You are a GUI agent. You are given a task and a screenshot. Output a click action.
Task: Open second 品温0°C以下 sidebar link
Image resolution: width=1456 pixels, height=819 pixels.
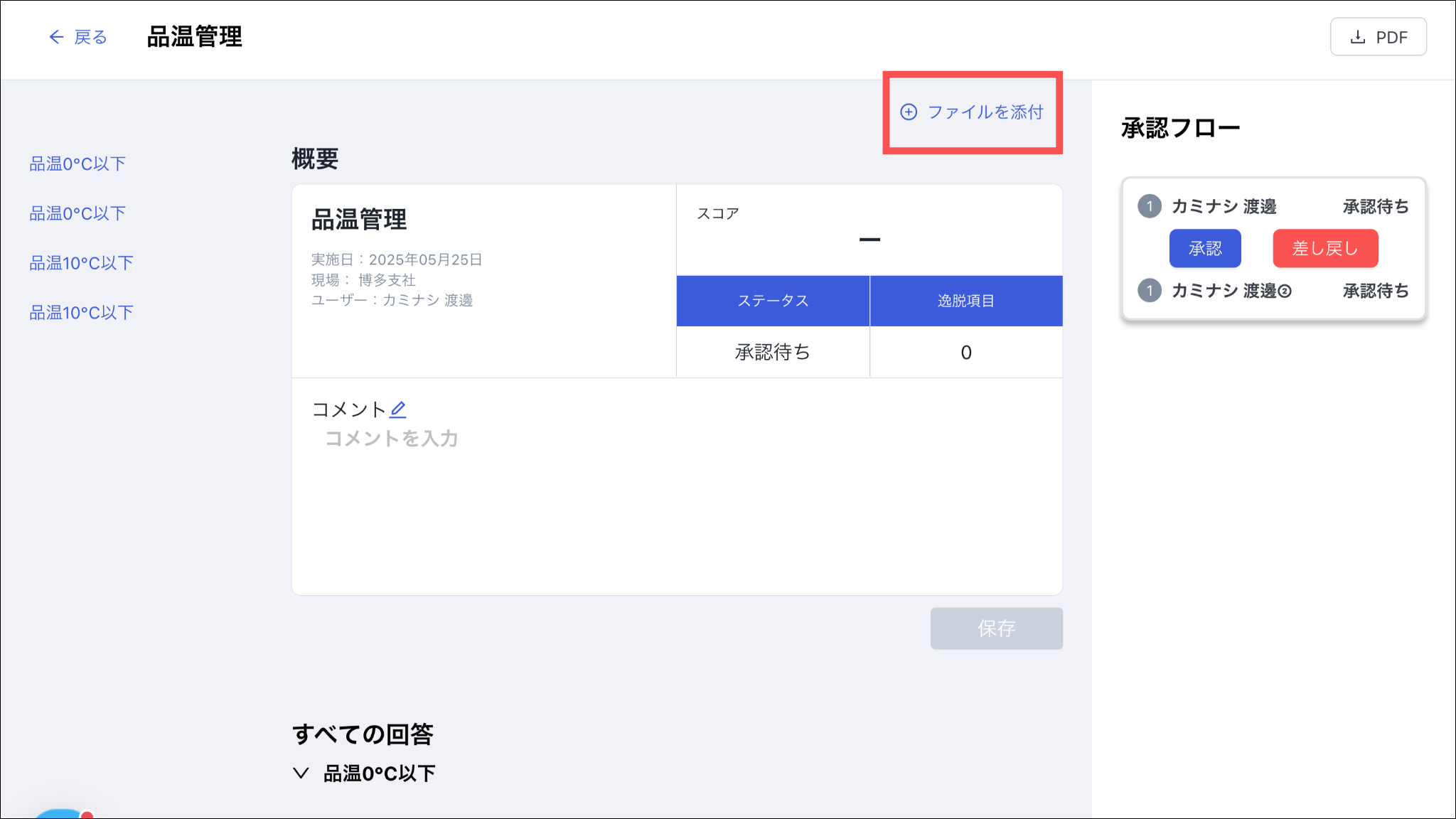pyautogui.click(x=77, y=213)
